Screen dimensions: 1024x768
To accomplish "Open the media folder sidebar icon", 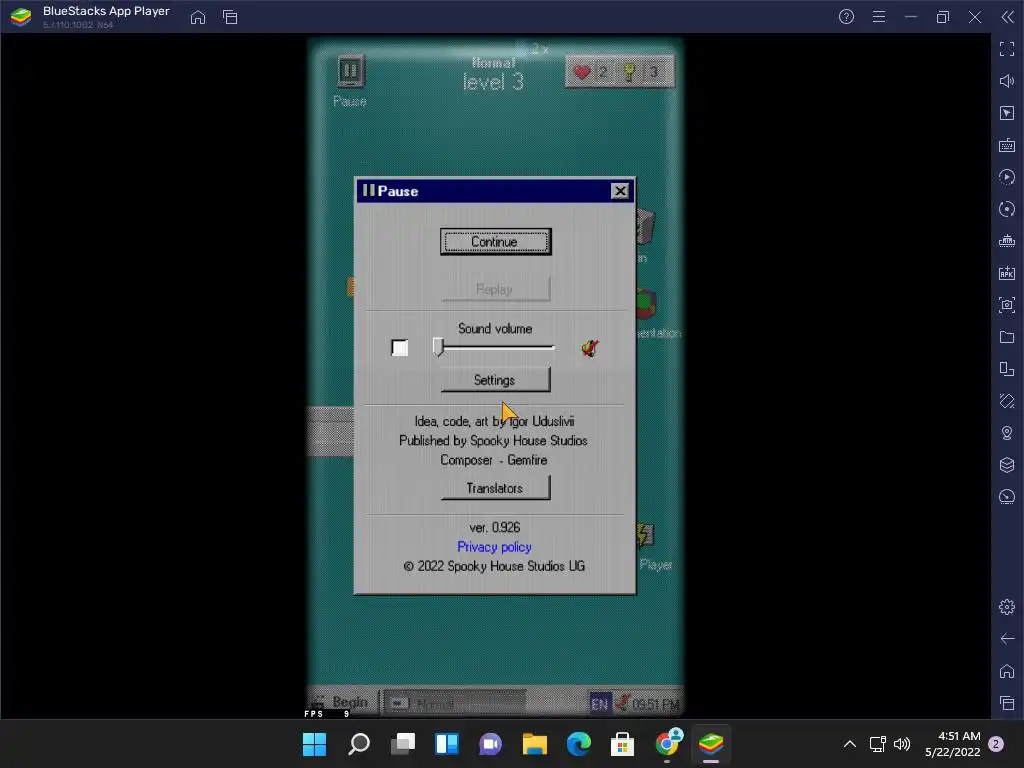I will coord(1007,337).
